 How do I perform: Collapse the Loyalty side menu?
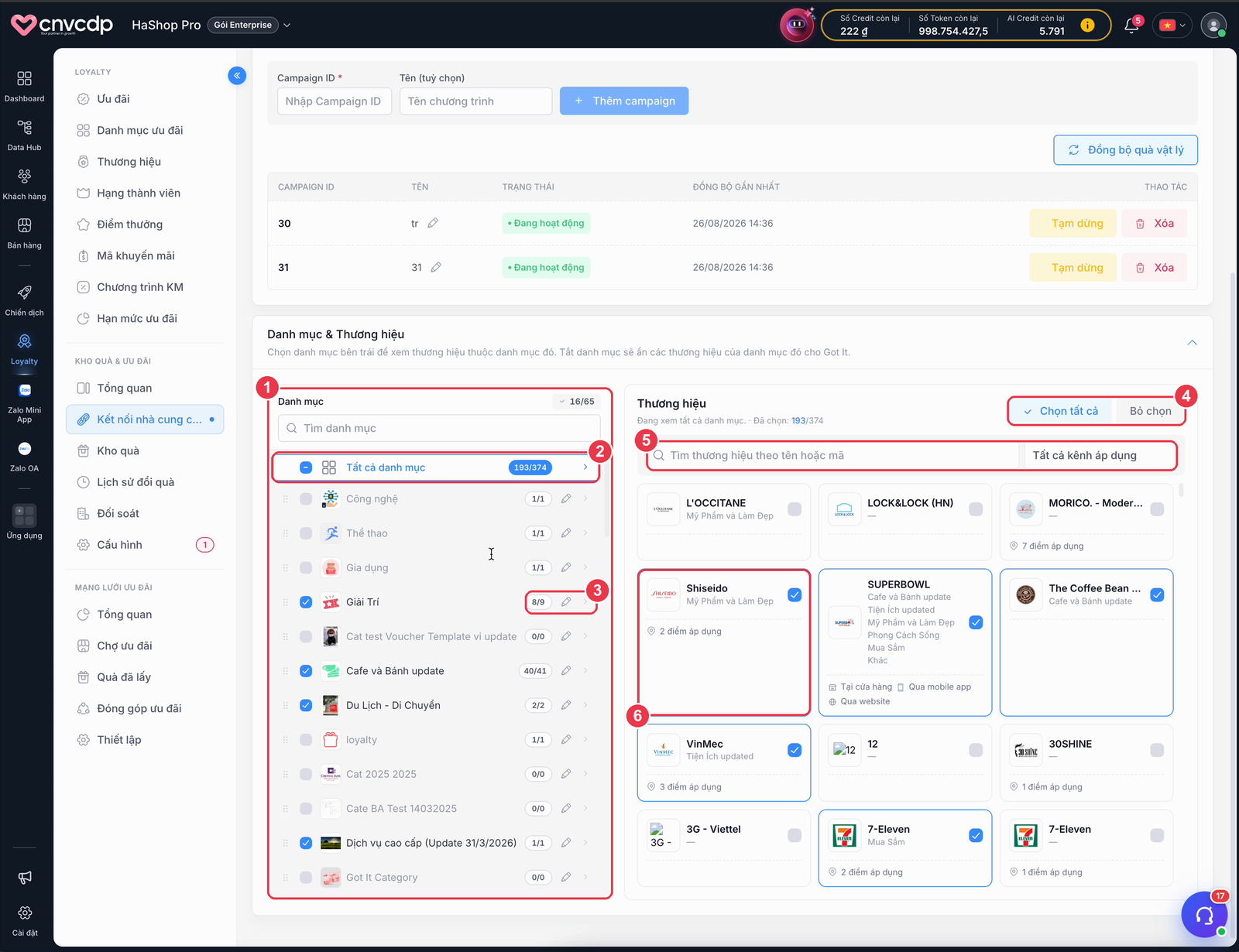pos(237,75)
